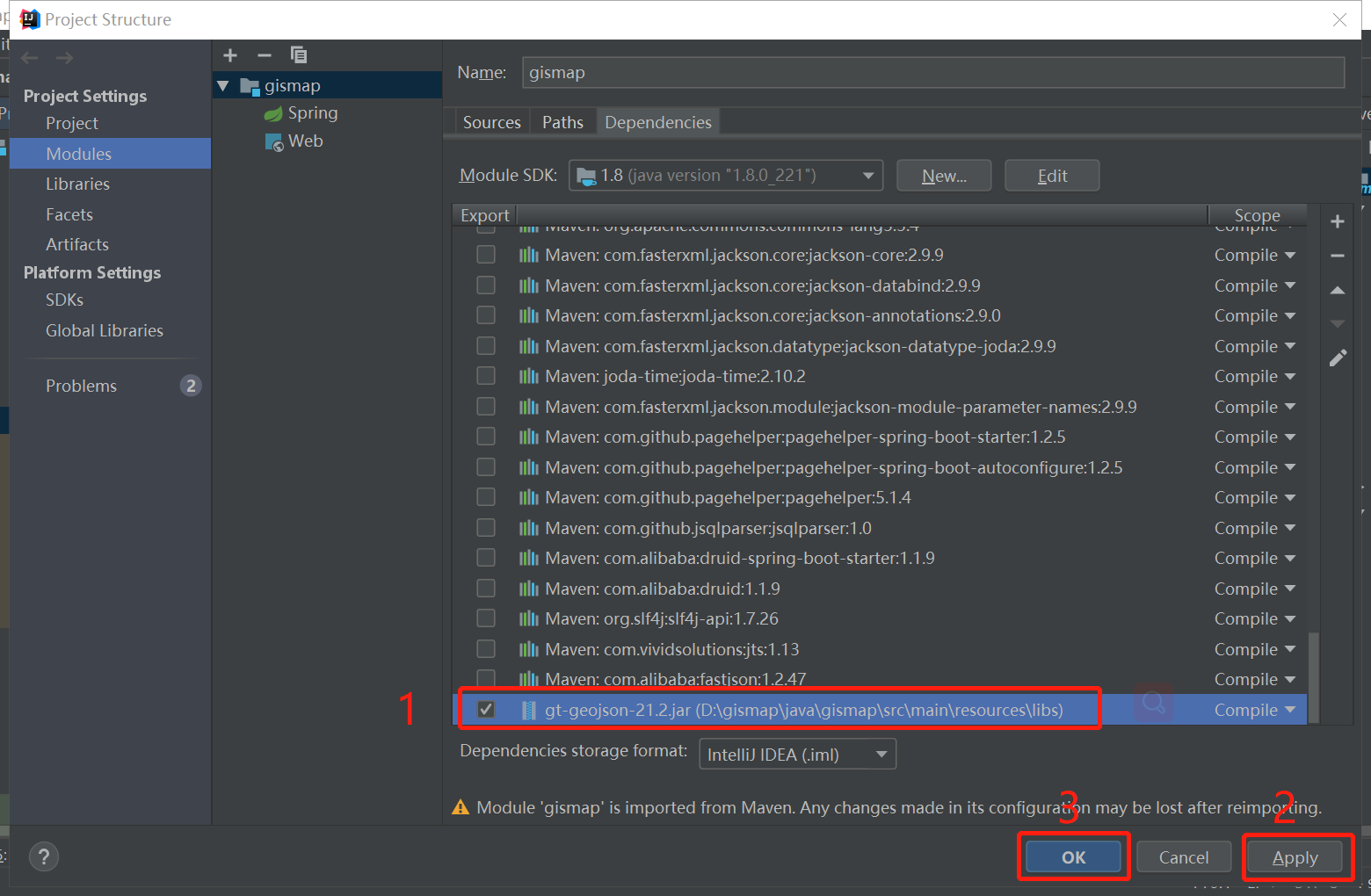Click the IntelliJ logo in title bar
The height and width of the screenshot is (896, 1371).
30,19
